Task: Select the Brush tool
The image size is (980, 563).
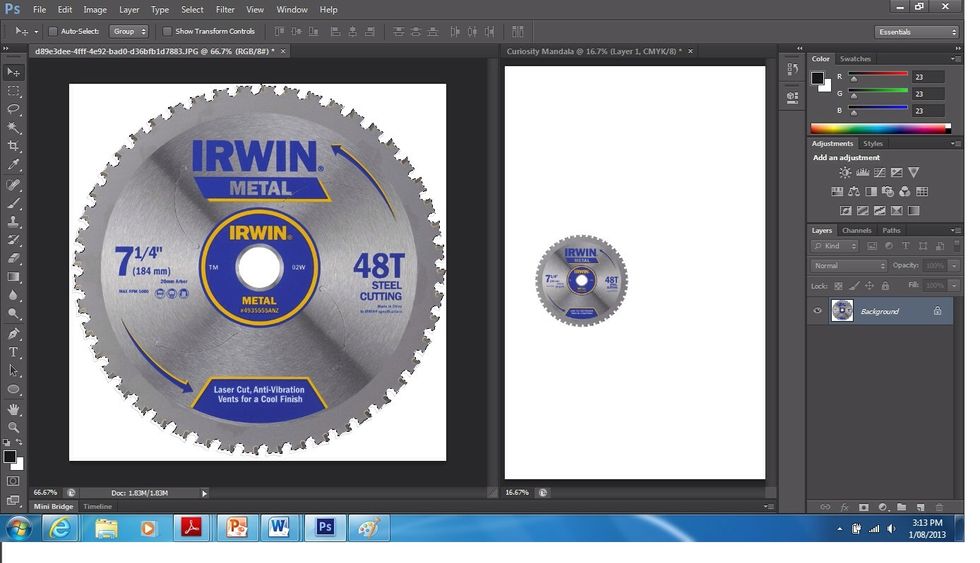Action: pos(13,203)
